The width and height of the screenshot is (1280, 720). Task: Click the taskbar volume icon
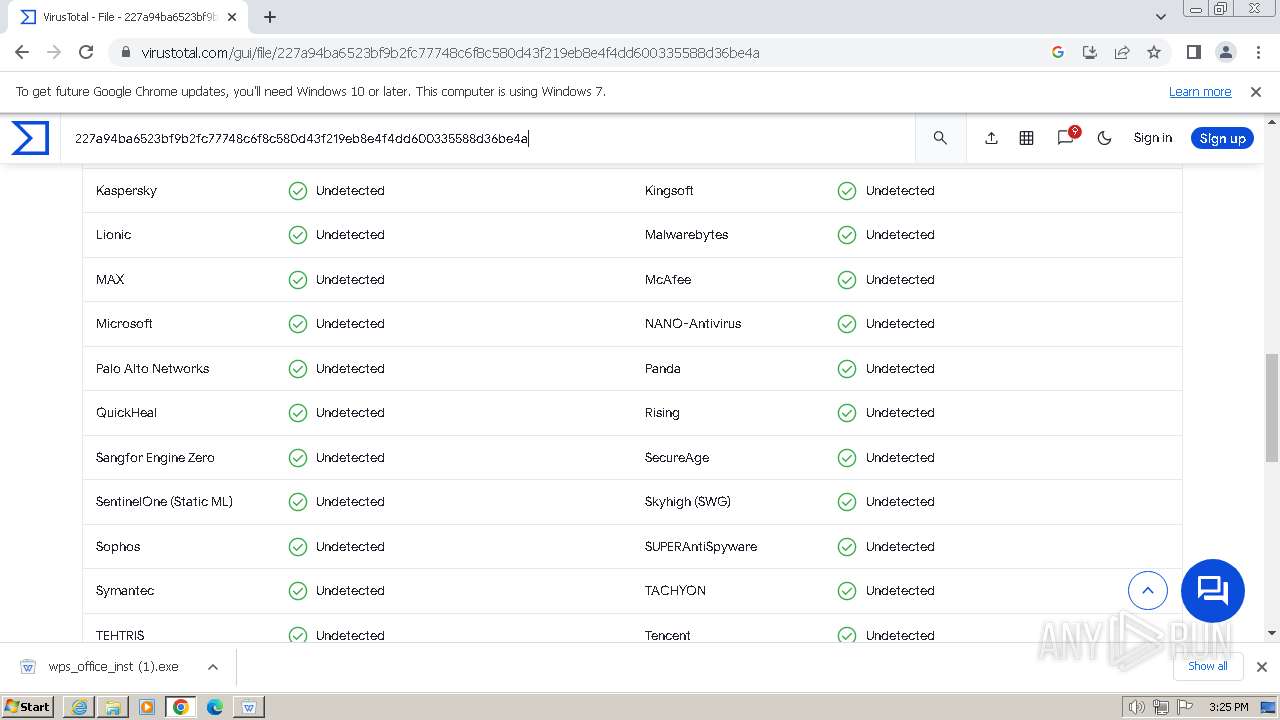pyautogui.click(x=1137, y=707)
